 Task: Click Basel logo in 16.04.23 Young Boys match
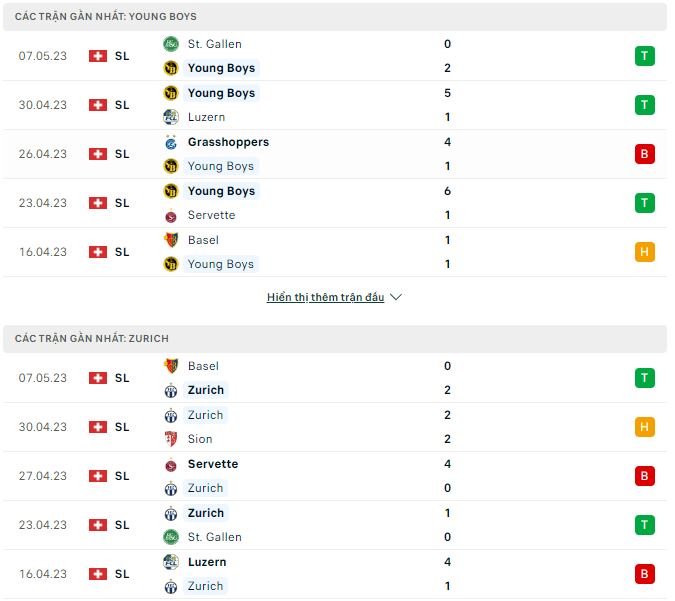click(170, 240)
